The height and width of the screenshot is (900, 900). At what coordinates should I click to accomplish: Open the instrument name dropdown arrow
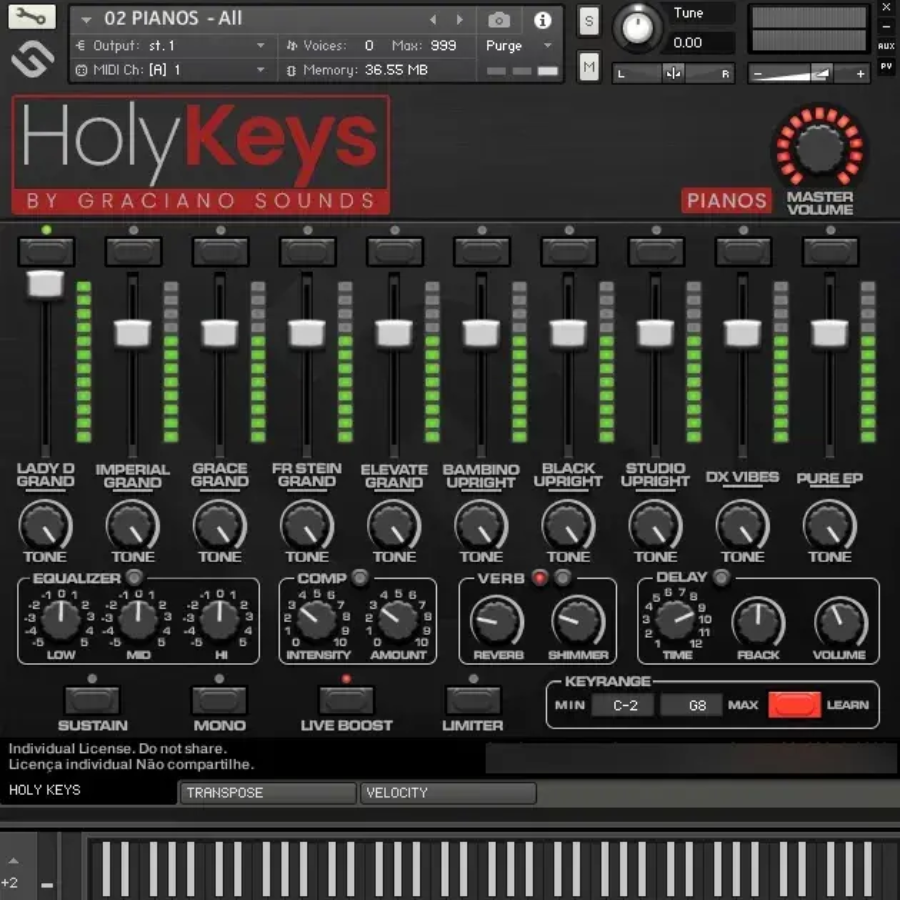86,20
